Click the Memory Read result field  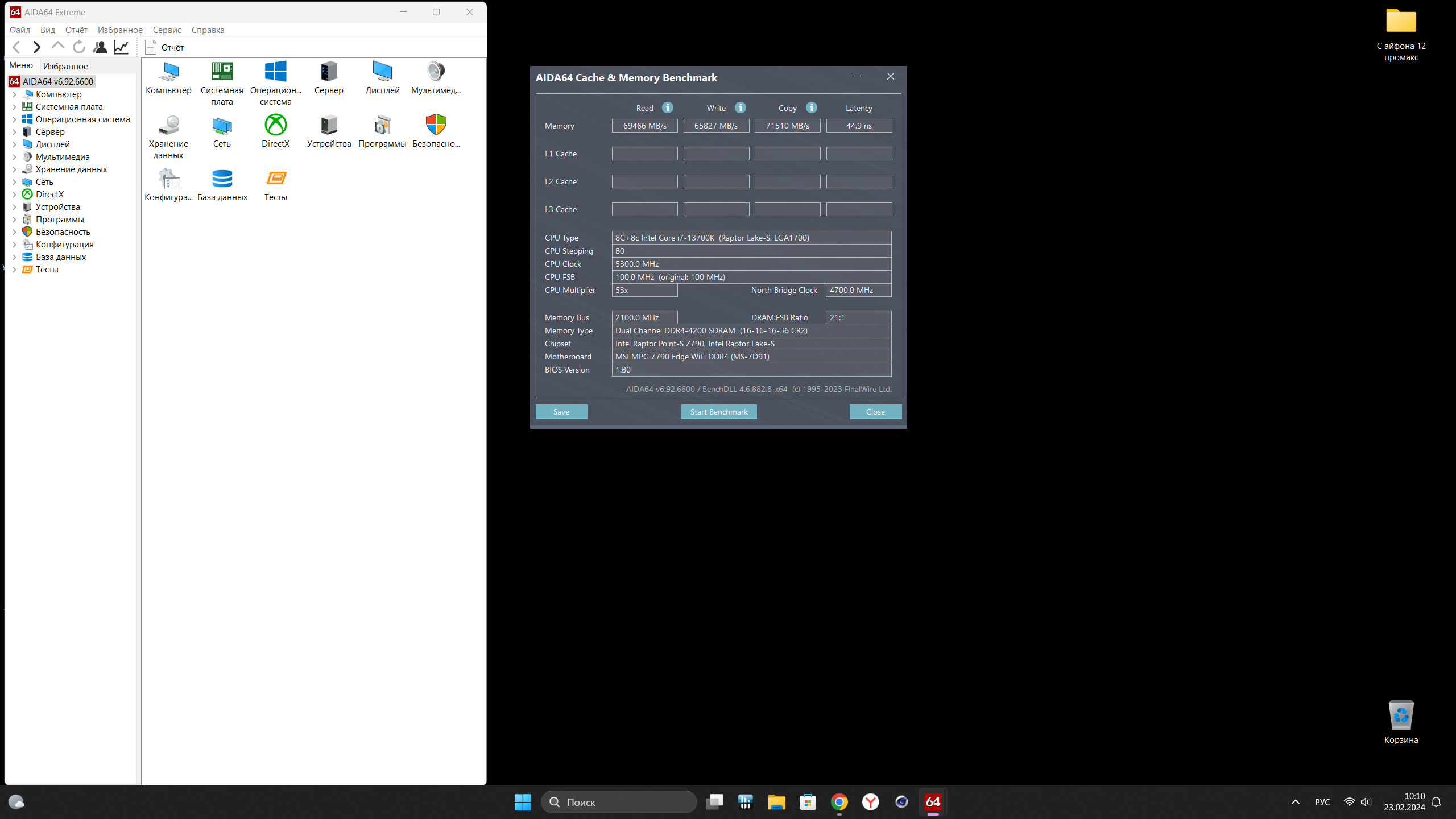tap(644, 126)
